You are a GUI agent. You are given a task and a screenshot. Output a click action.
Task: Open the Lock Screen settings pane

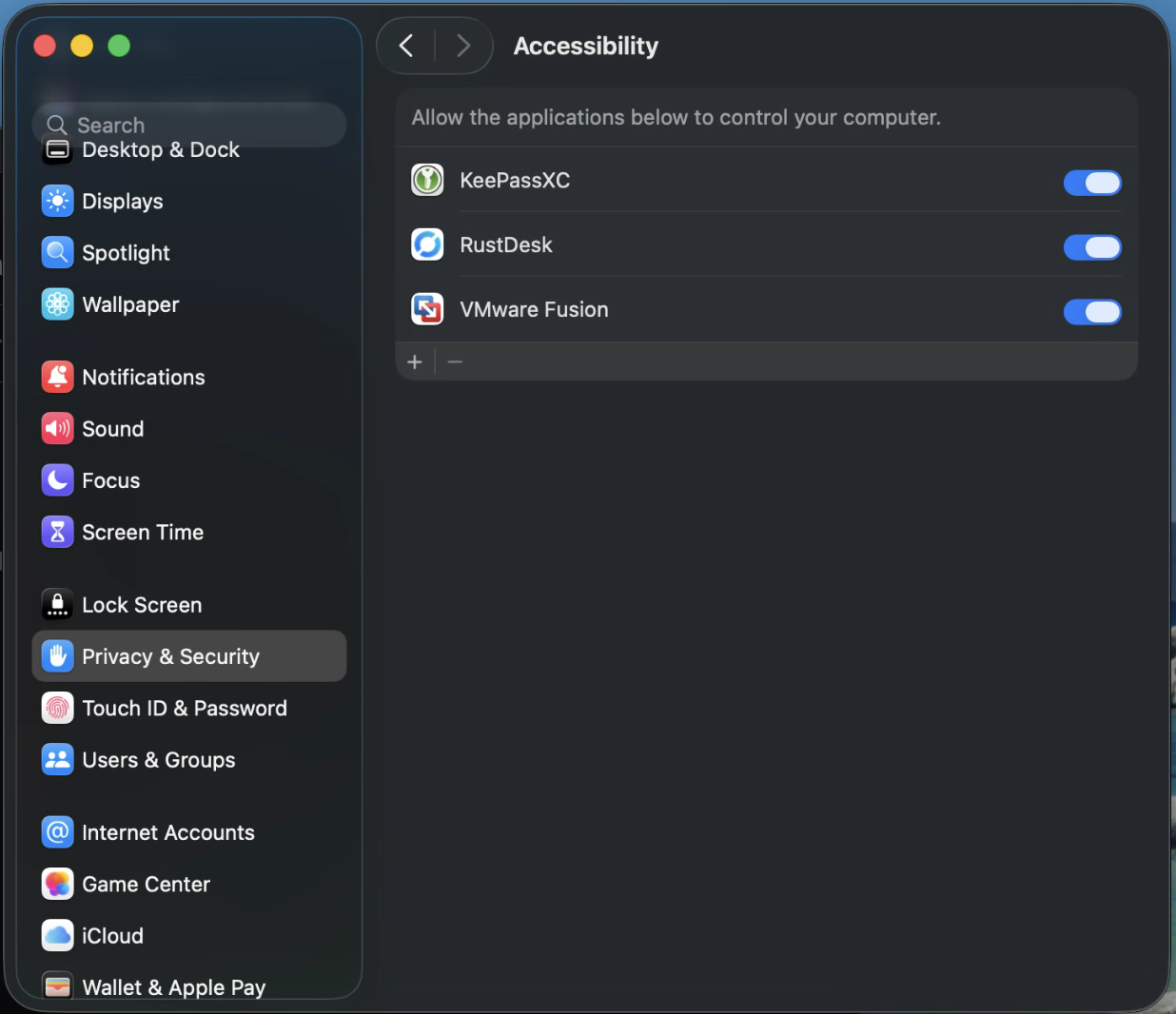pyautogui.click(x=142, y=605)
